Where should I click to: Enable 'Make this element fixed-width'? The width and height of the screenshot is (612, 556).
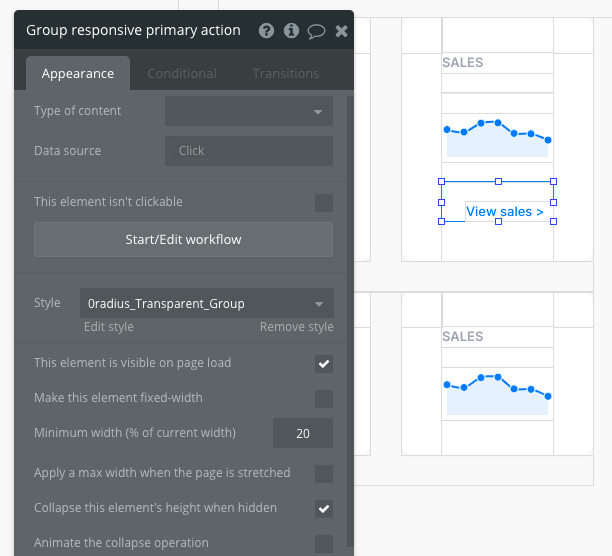[x=324, y=399]
